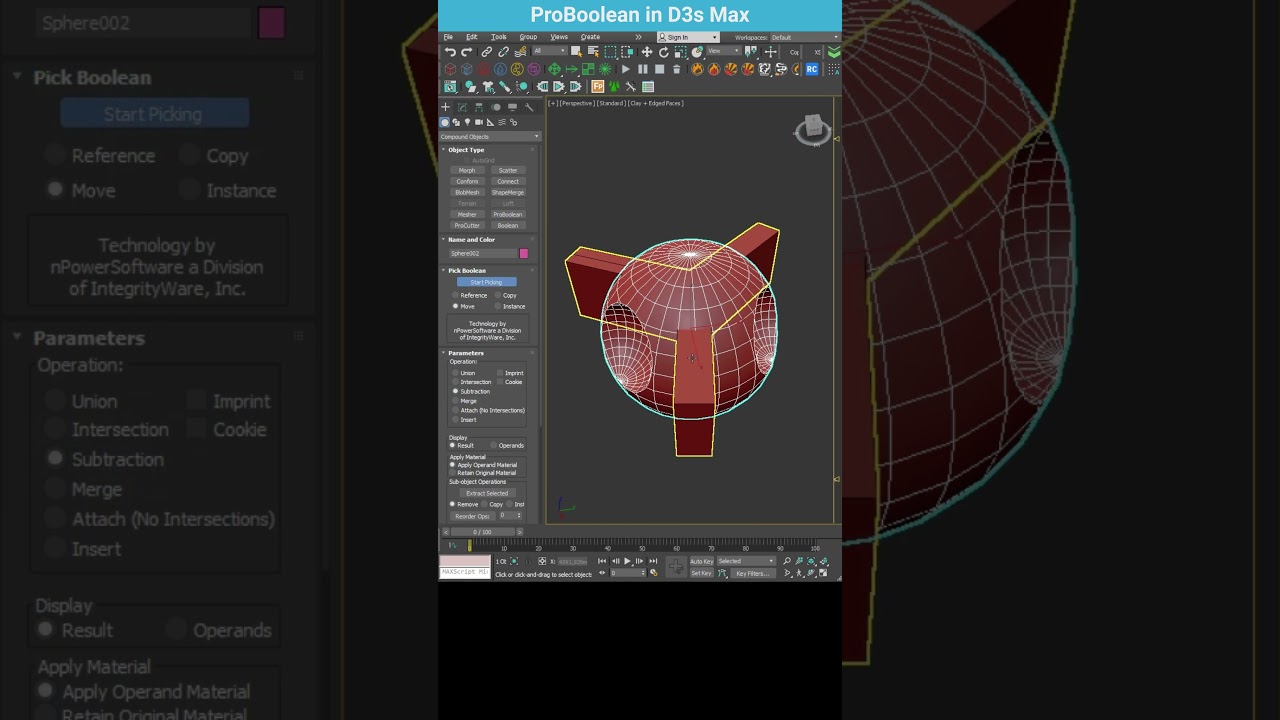Select the Cameras category icon

click(x=479, y=122)
